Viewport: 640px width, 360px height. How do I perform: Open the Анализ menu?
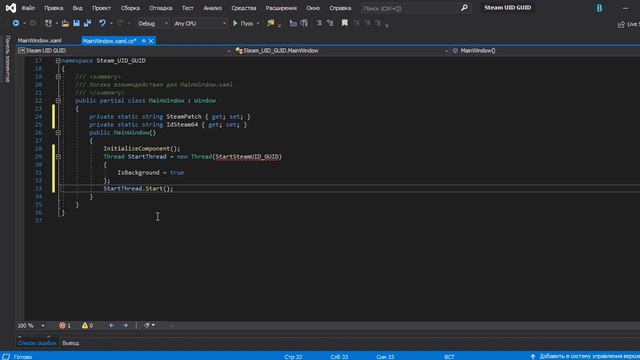(212, 8)
